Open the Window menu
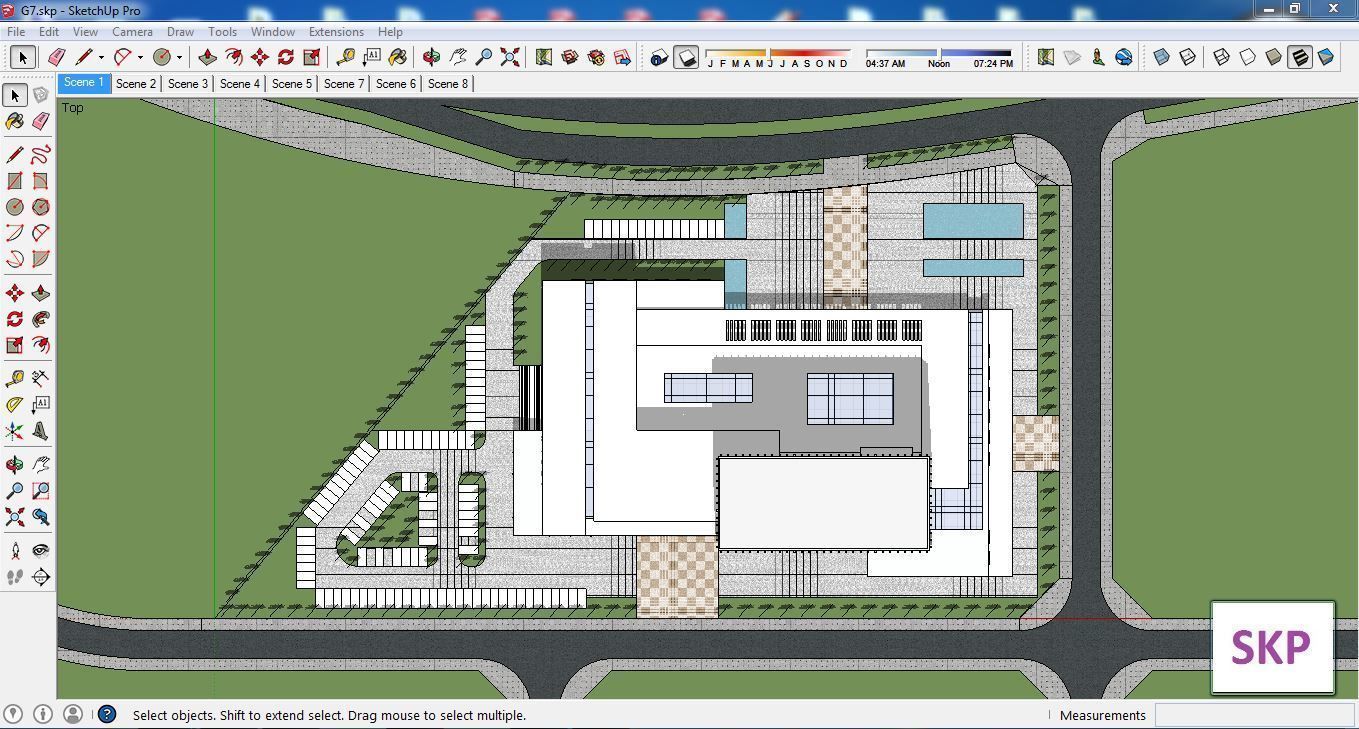The height and width of the screenshot is (729, 1359). (x=272, y=31)
